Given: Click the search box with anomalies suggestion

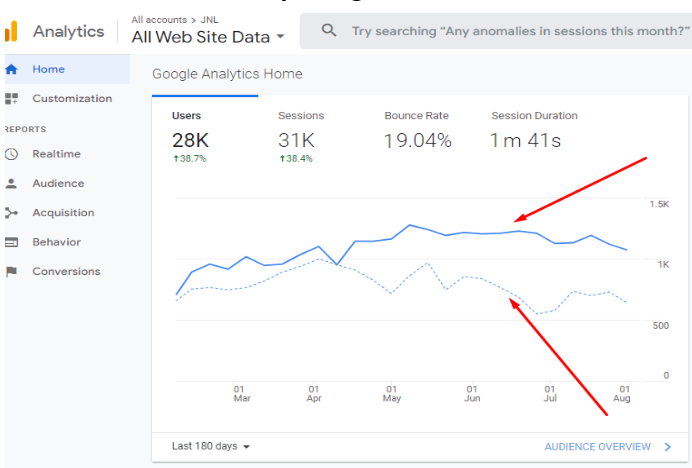Looking at the screenshot, I should coord(495,31).
